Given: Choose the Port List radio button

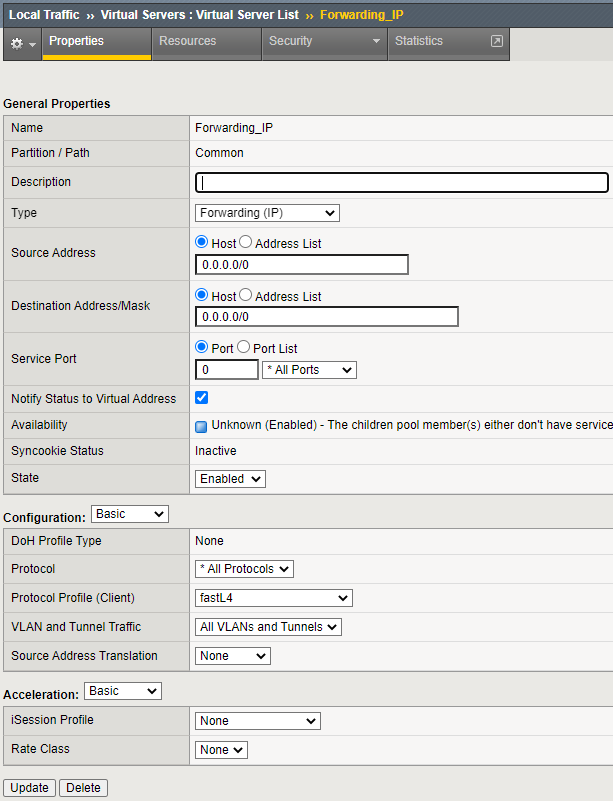Looking at the screenshot, I should tap(244, 348).
